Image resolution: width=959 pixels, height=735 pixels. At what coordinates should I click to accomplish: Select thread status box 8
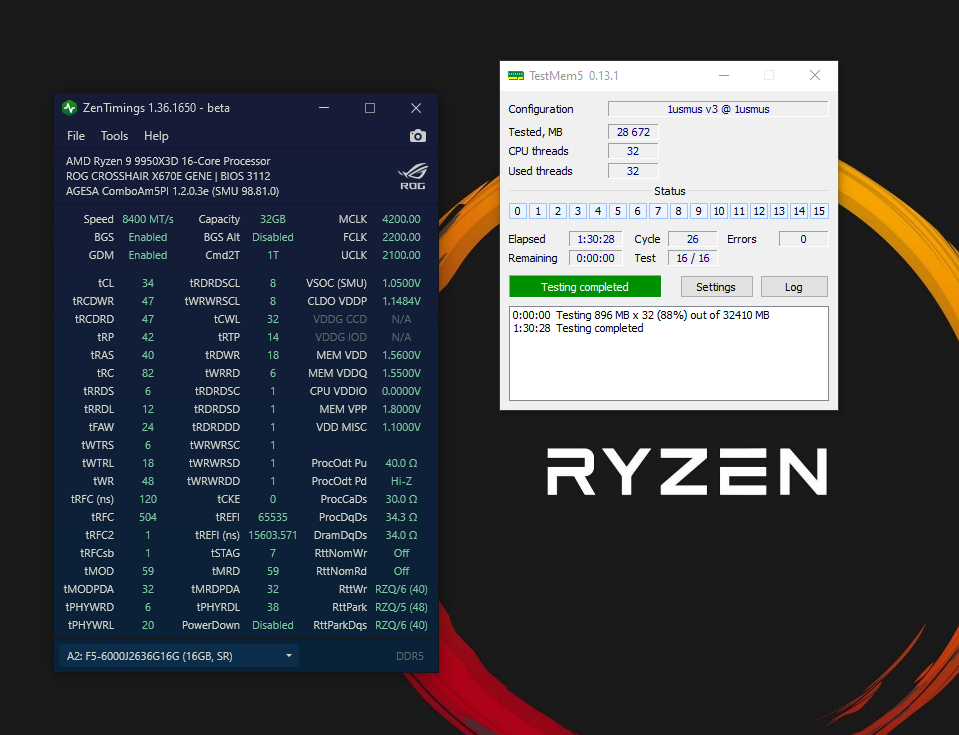tap(678, 211)
